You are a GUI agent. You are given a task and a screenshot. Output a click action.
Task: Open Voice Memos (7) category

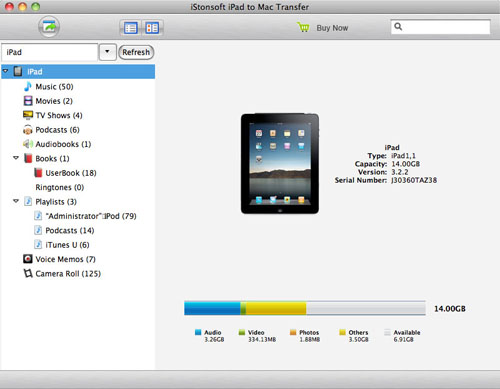pos(66,259)
